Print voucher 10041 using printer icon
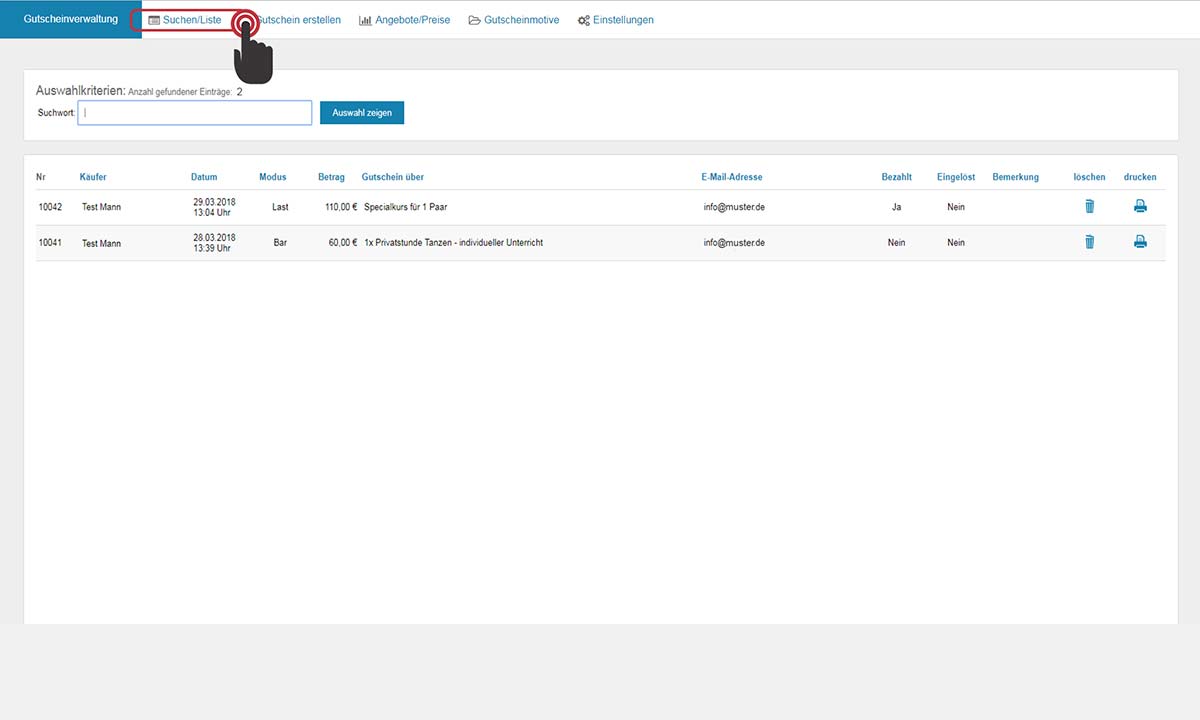The image size is (1200, 720). (x=1139, y=242)
